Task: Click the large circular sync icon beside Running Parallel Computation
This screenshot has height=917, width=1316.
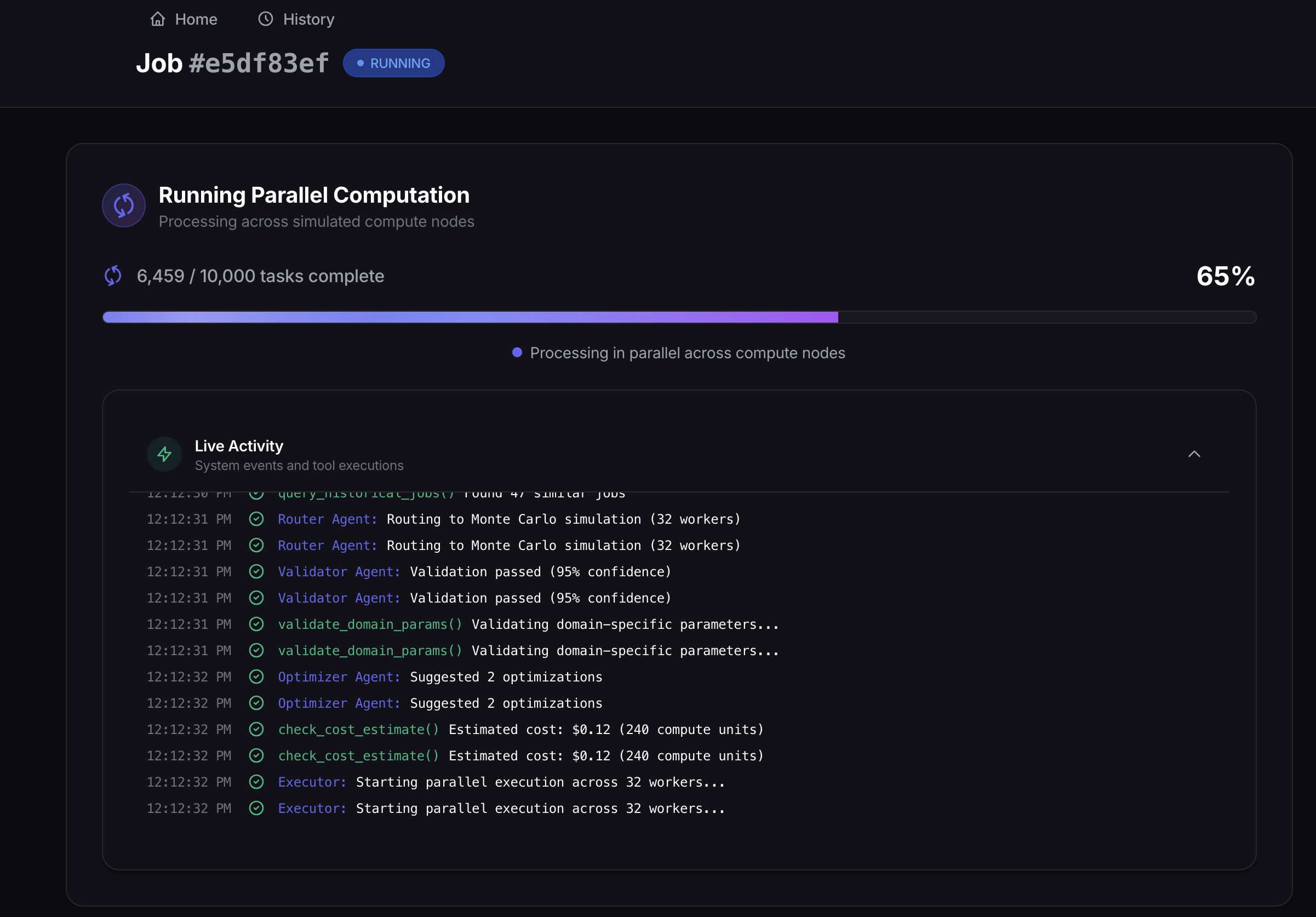Action: click(124, 205)
